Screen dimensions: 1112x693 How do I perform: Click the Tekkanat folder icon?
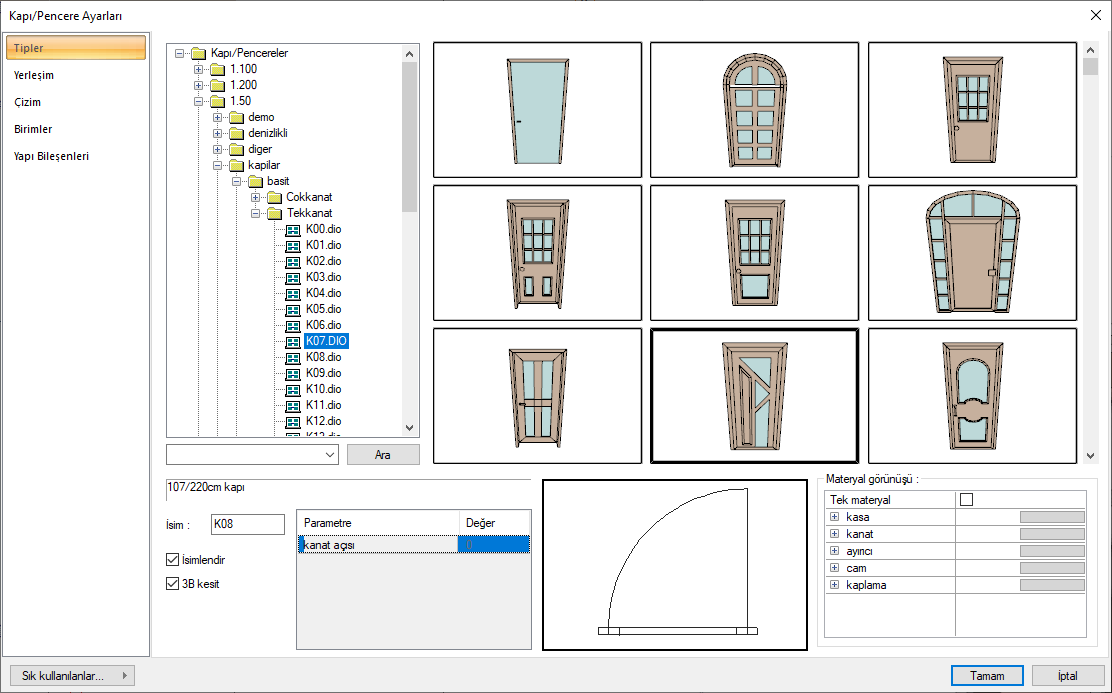tap(274, 213)
